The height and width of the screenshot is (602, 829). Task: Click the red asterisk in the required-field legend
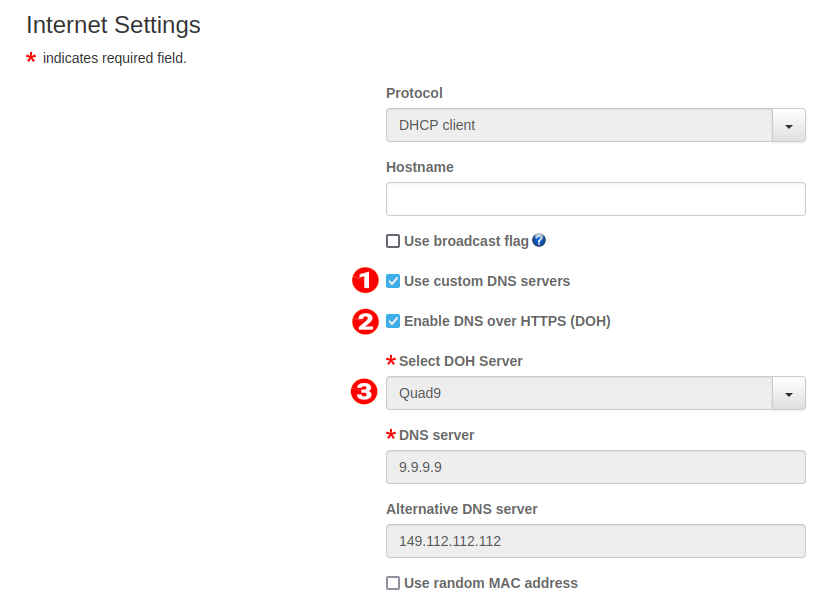tap(31, 59)
